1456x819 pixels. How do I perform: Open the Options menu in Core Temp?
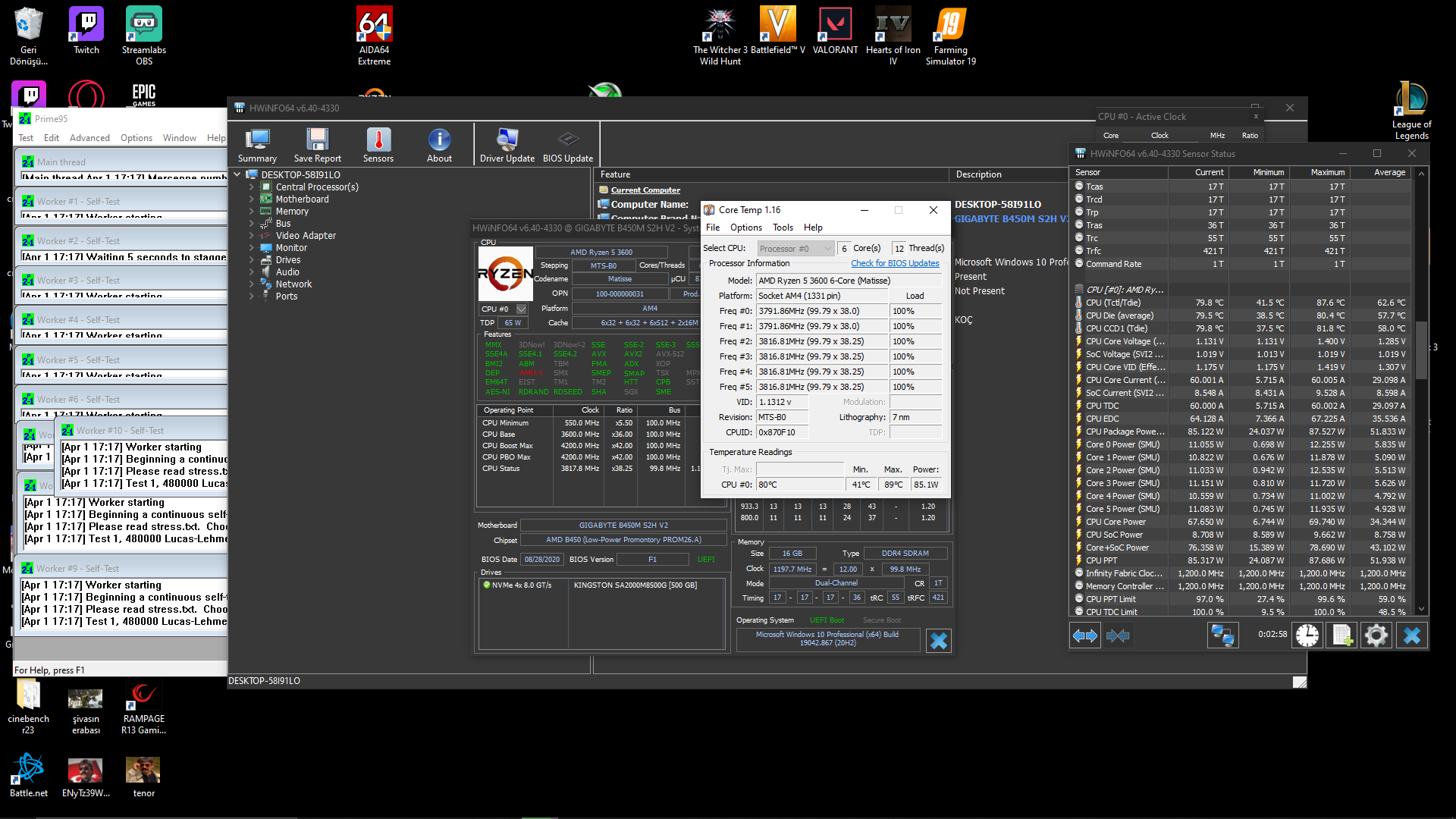point(746,227)
